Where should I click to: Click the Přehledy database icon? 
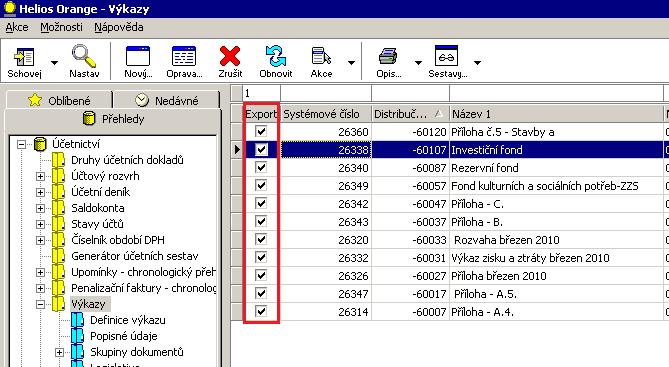click(89, 119)
